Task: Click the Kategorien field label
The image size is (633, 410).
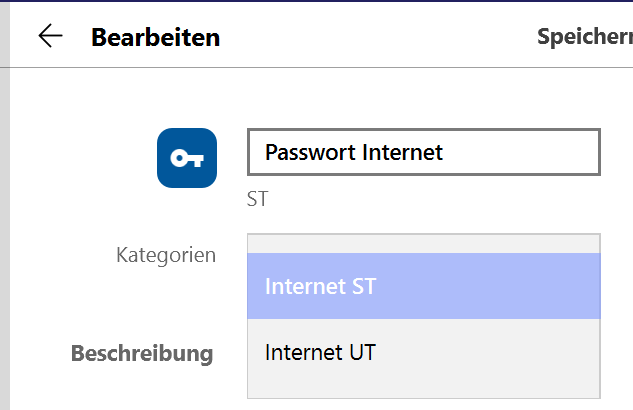Action: tap(166, 255)
